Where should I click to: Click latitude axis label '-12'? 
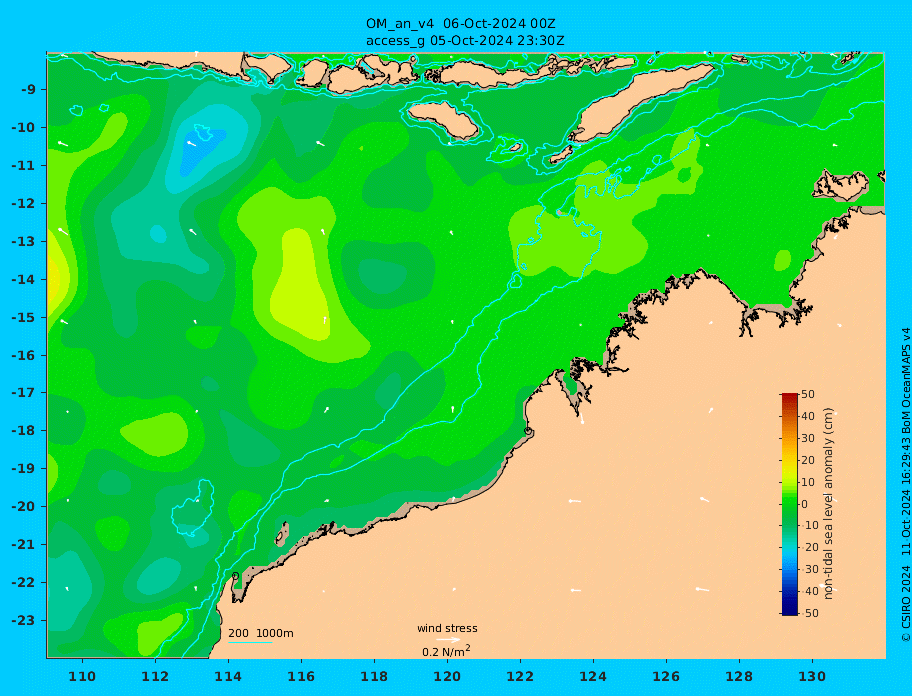23,204
